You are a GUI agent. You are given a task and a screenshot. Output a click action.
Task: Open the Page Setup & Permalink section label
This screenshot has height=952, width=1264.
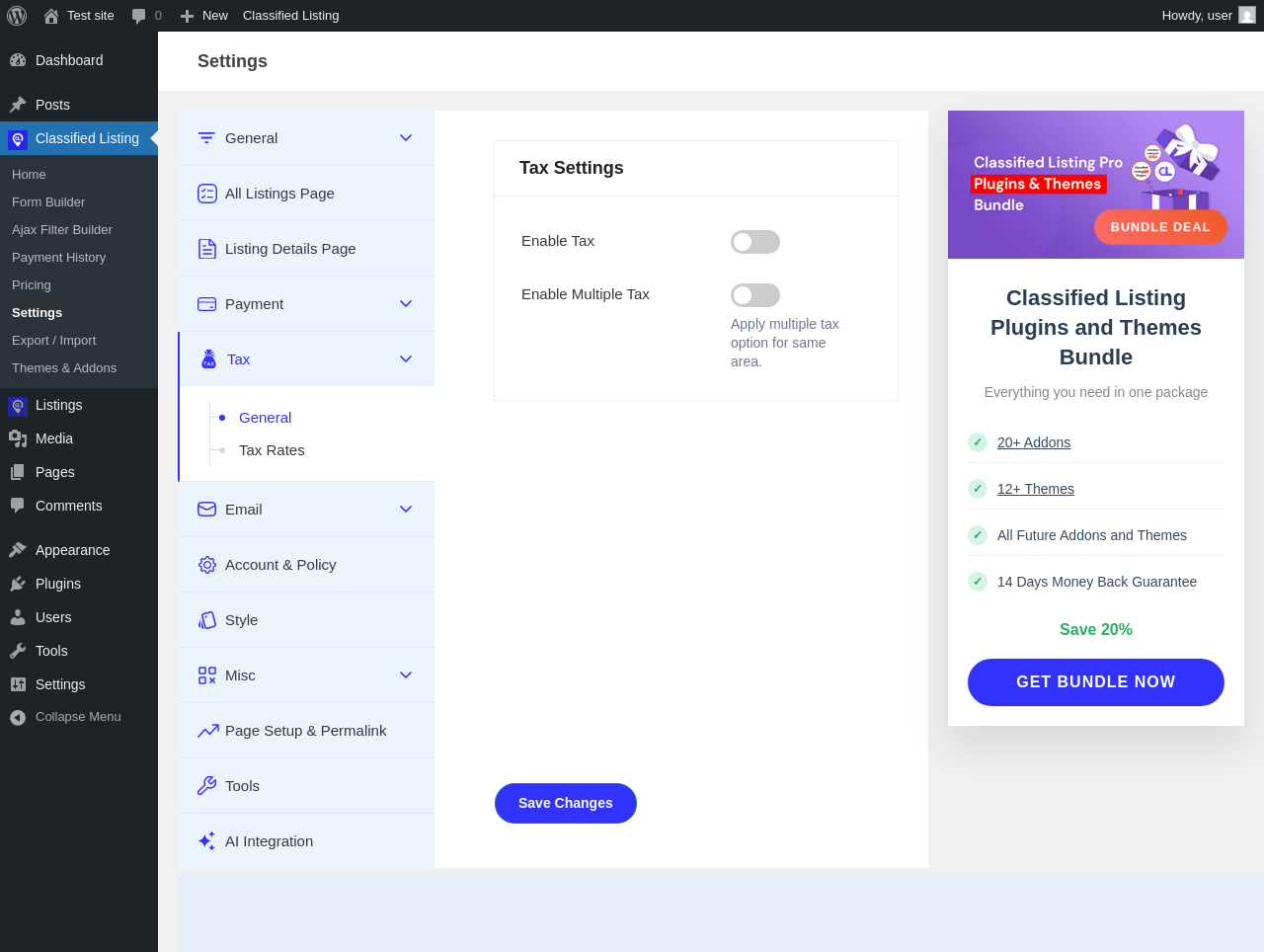(x=305, y=731)
